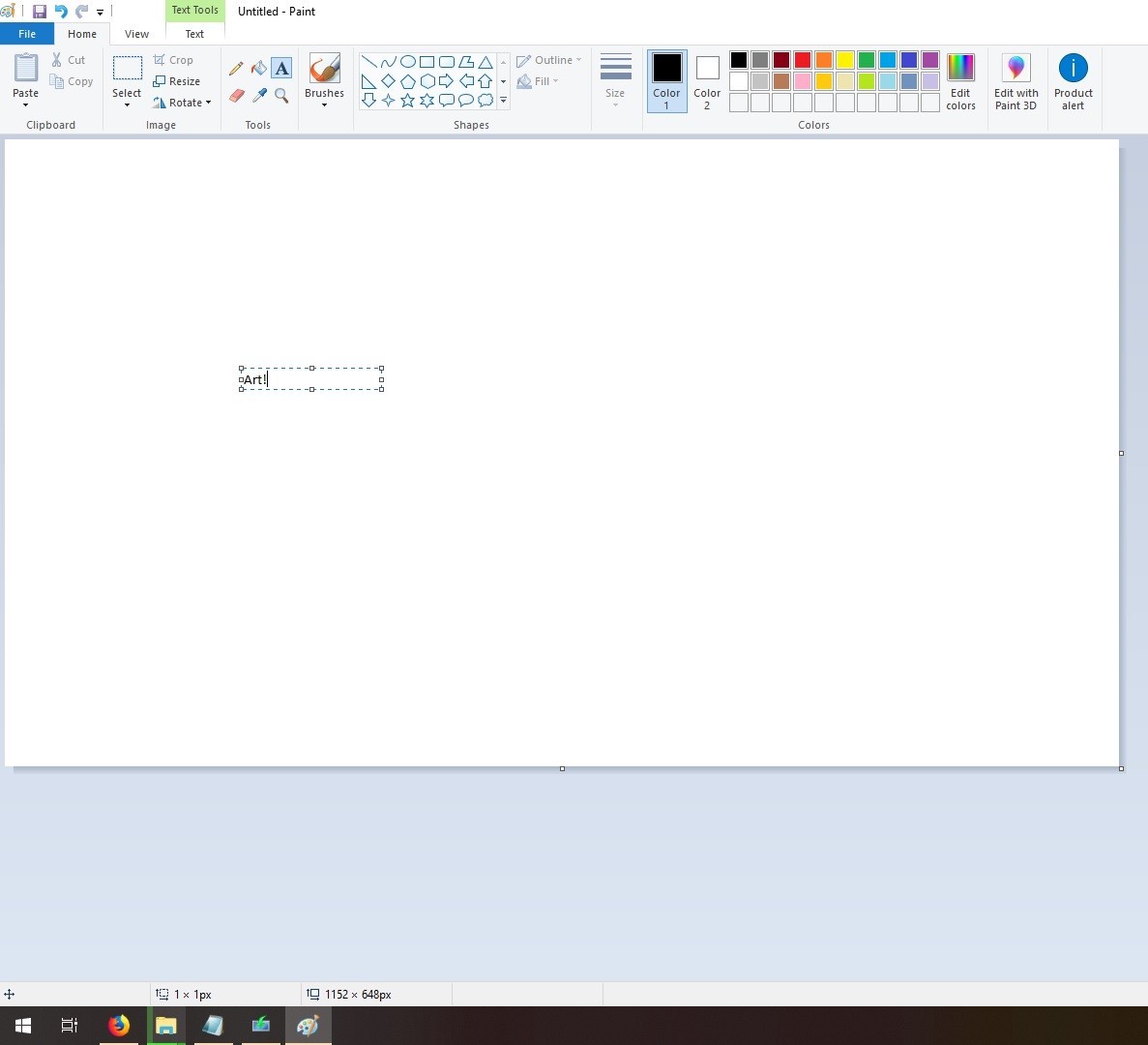The image size is (1148, 1045).
Task: Open the shape Fill dropdown
Action: point(538,81)
